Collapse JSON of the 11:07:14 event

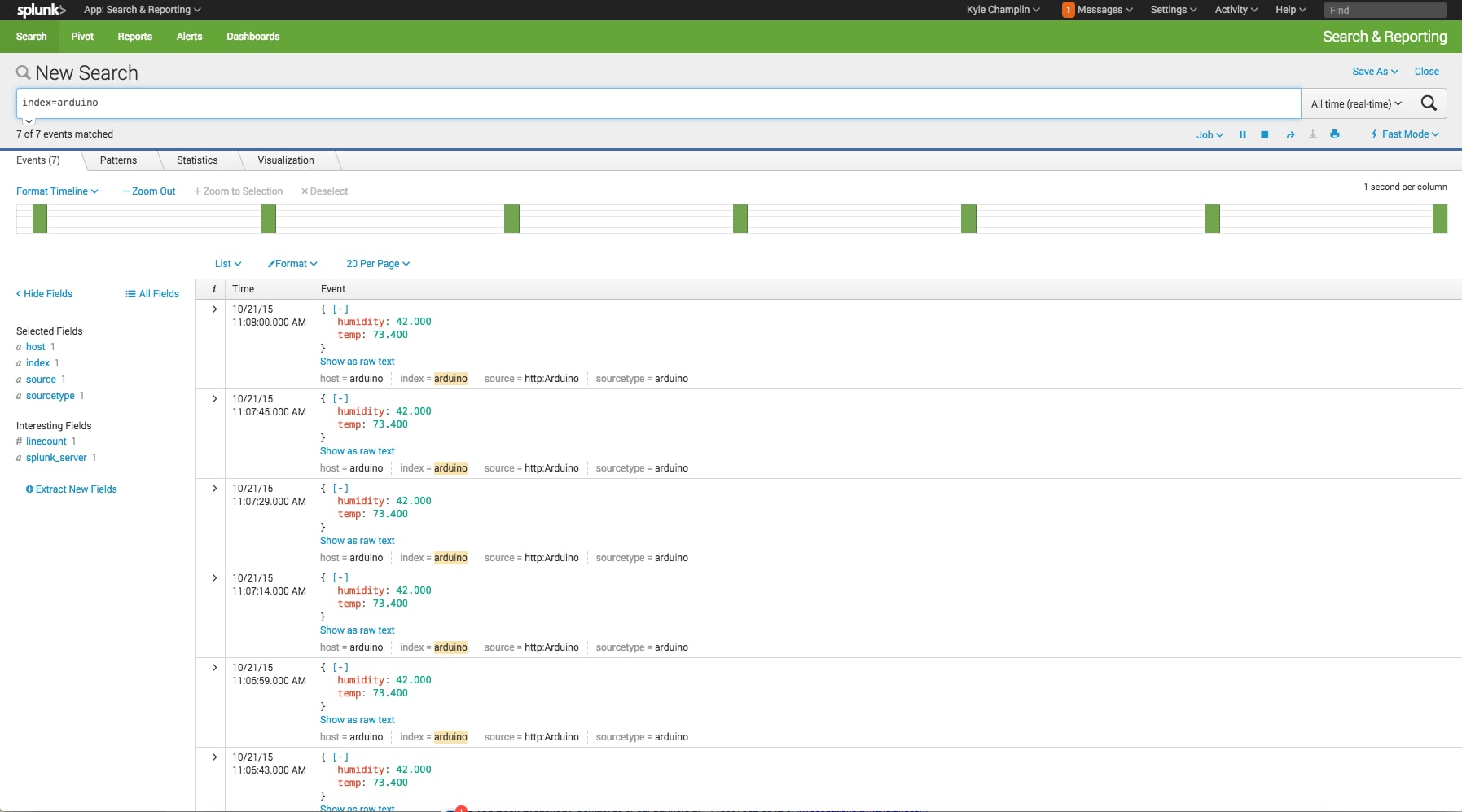coord(340,578)
